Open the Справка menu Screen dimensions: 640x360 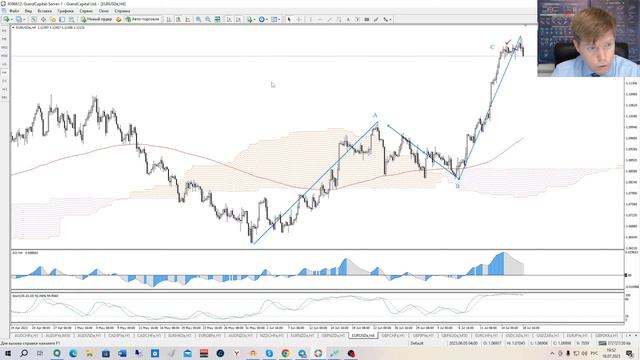(x=122, y=11)
